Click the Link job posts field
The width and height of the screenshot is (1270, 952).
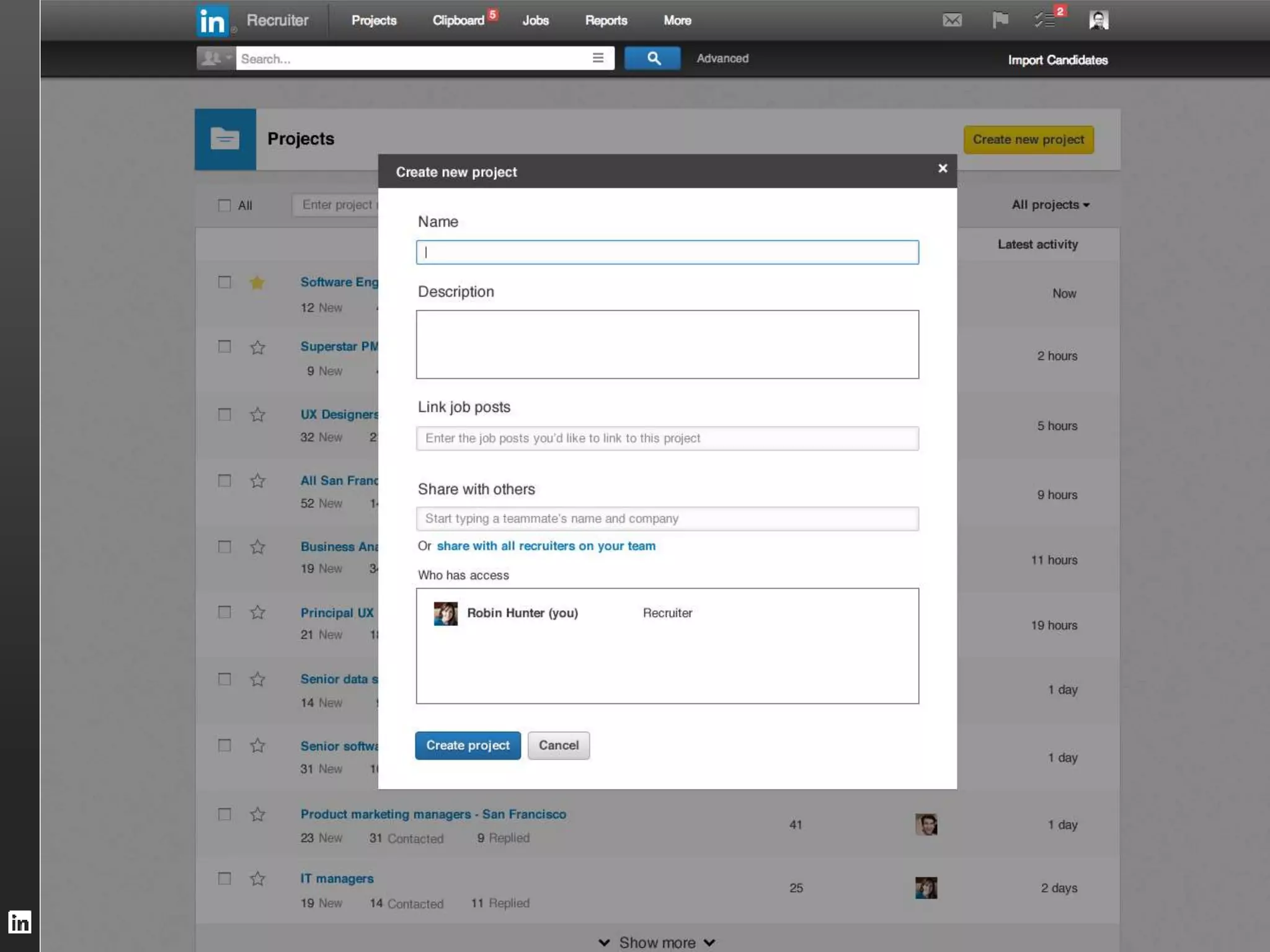coord(667,439)
